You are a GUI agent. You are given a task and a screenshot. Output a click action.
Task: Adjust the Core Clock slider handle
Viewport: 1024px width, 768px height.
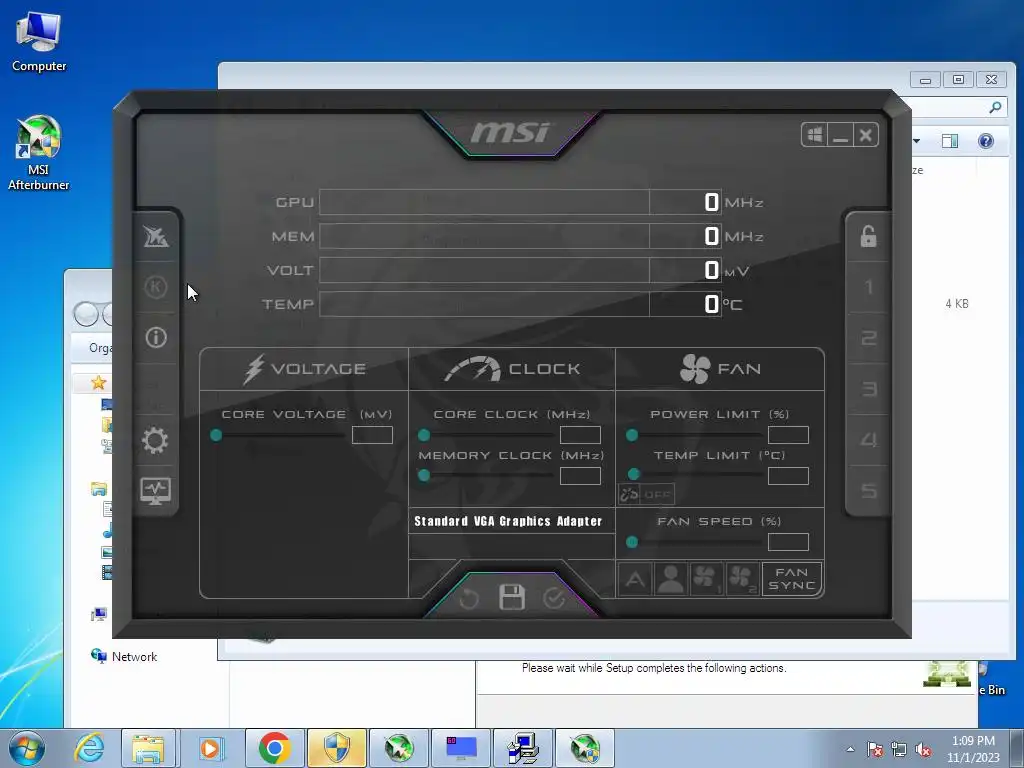(424, 435)
